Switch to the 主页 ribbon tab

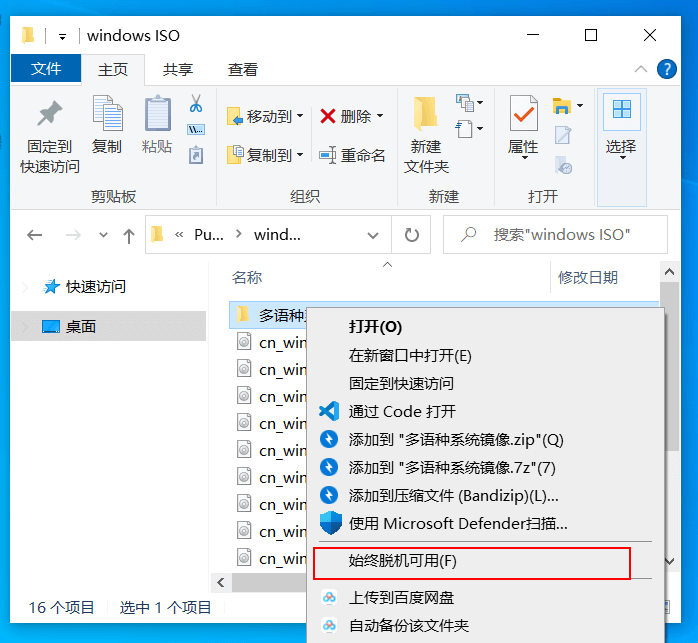click(x=113, y=69)
